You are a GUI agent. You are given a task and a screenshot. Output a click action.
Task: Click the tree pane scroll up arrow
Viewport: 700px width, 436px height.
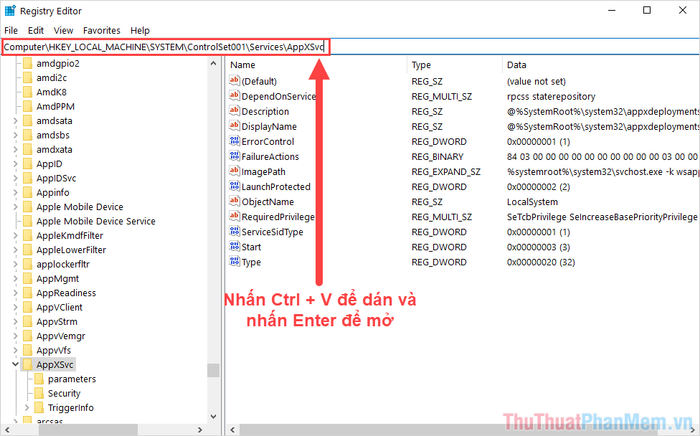[x=213, y=63]
